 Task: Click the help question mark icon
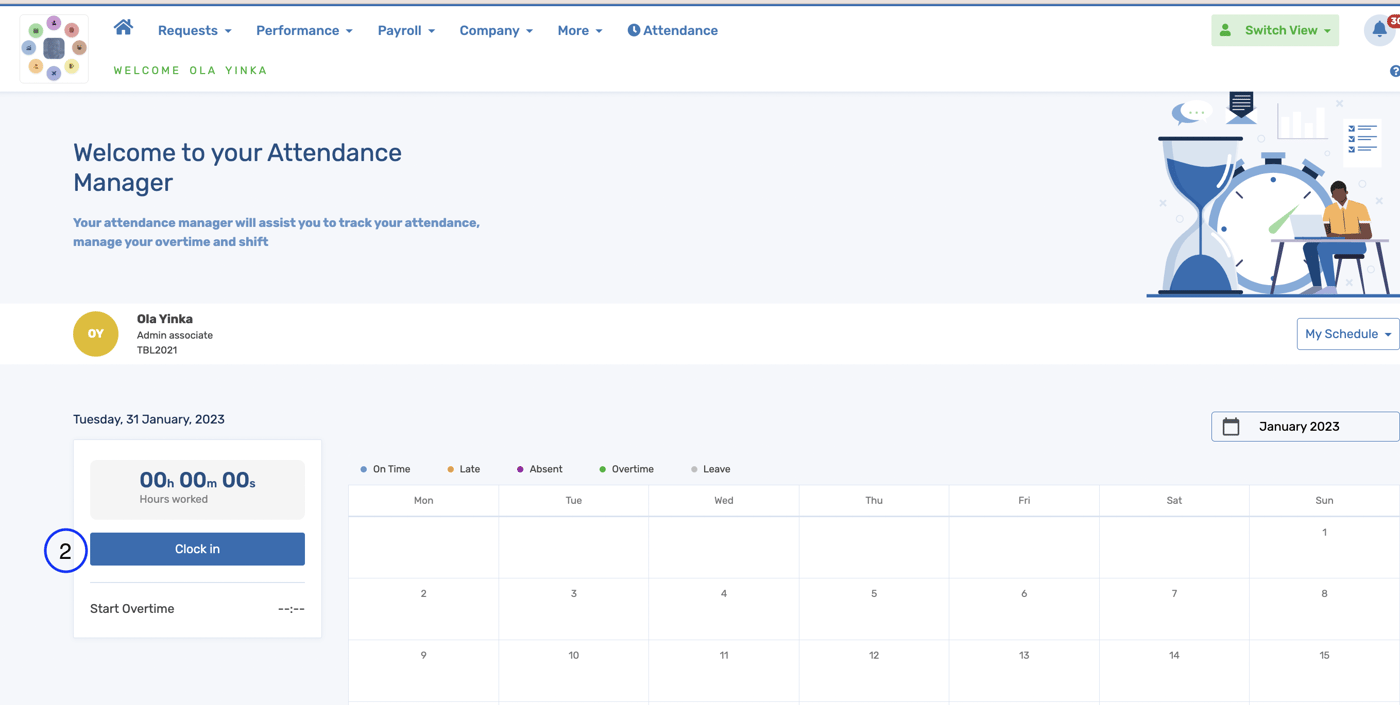tap(1394, 71)
